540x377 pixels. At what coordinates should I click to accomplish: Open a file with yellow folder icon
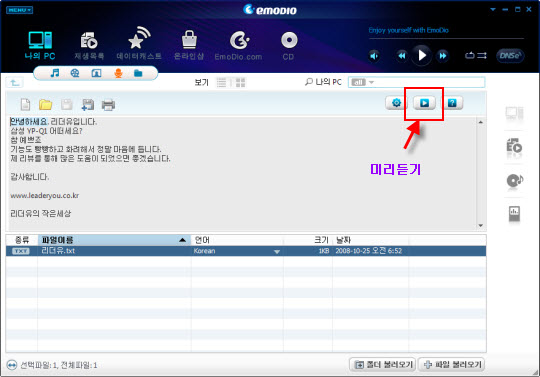click(45, 104)
